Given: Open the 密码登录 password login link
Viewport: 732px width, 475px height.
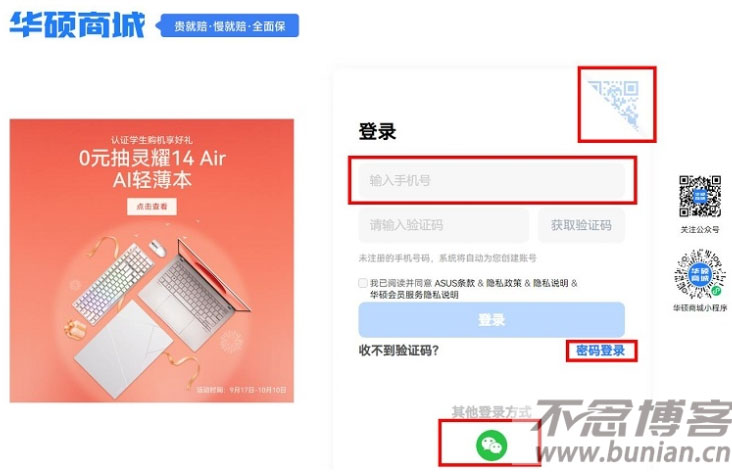Looking at the screenshot, I should (600, 350).
